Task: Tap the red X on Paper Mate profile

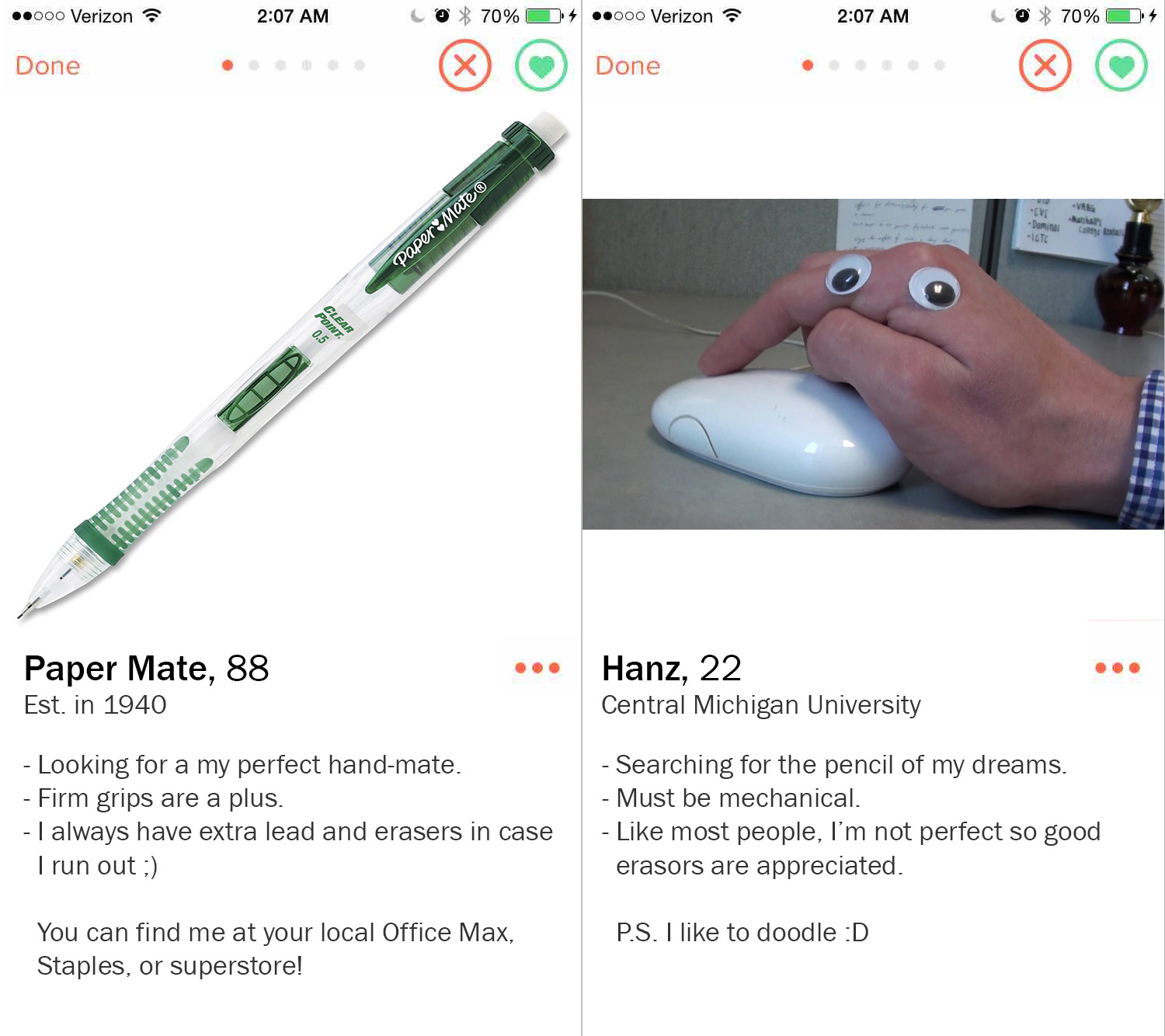Action: click(464, 65)
